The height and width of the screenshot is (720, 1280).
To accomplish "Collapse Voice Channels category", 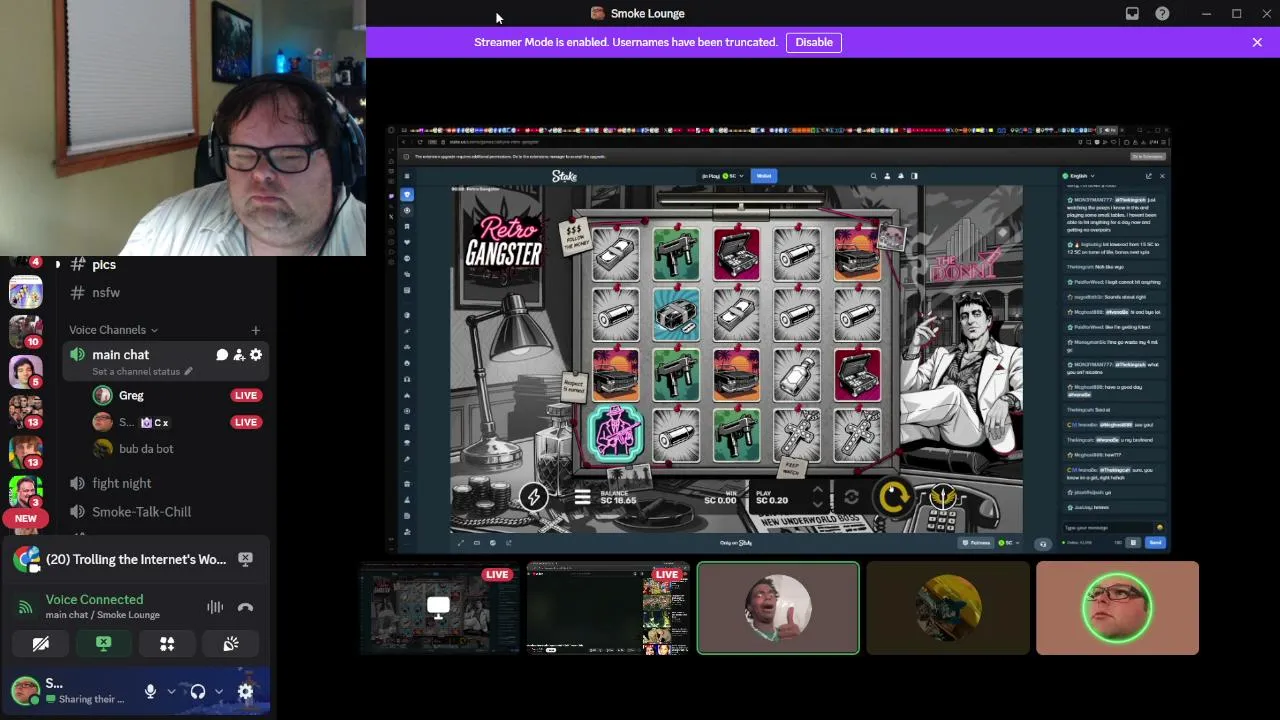I will point(113,330).
